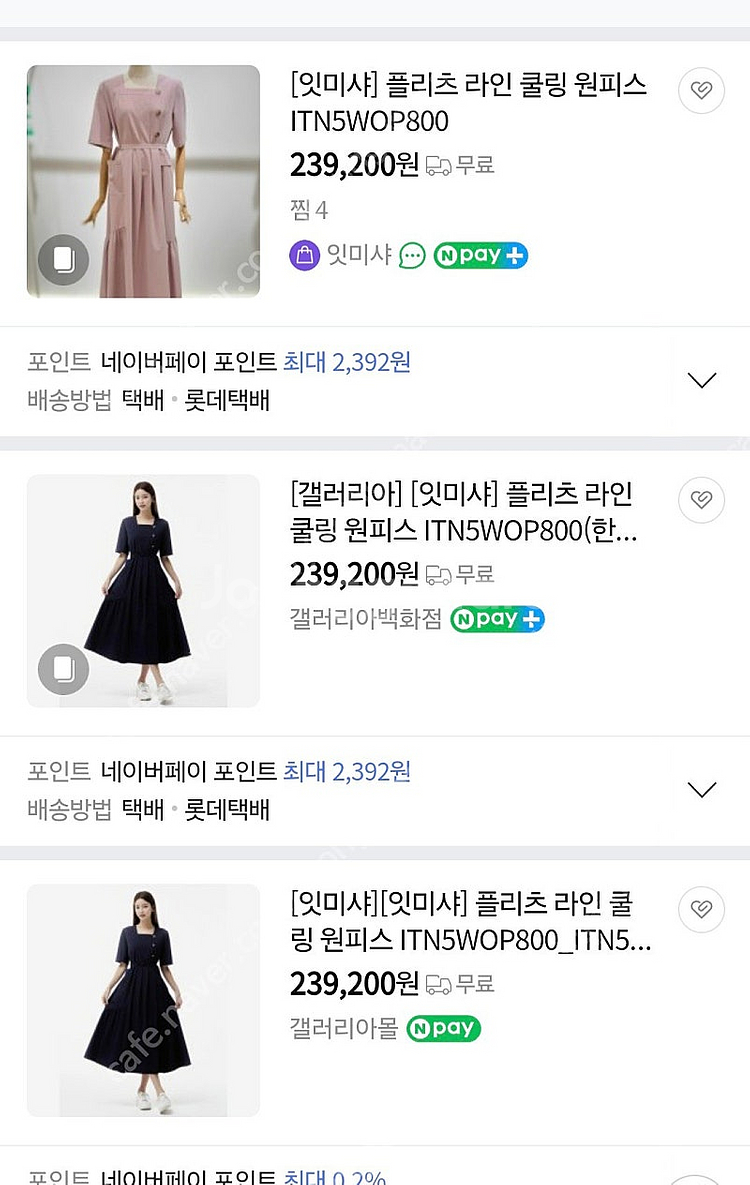Click the Npay badge next to 갤러리아몰
Viewport: 750px width, 1185px height.
pos(443,1028)
